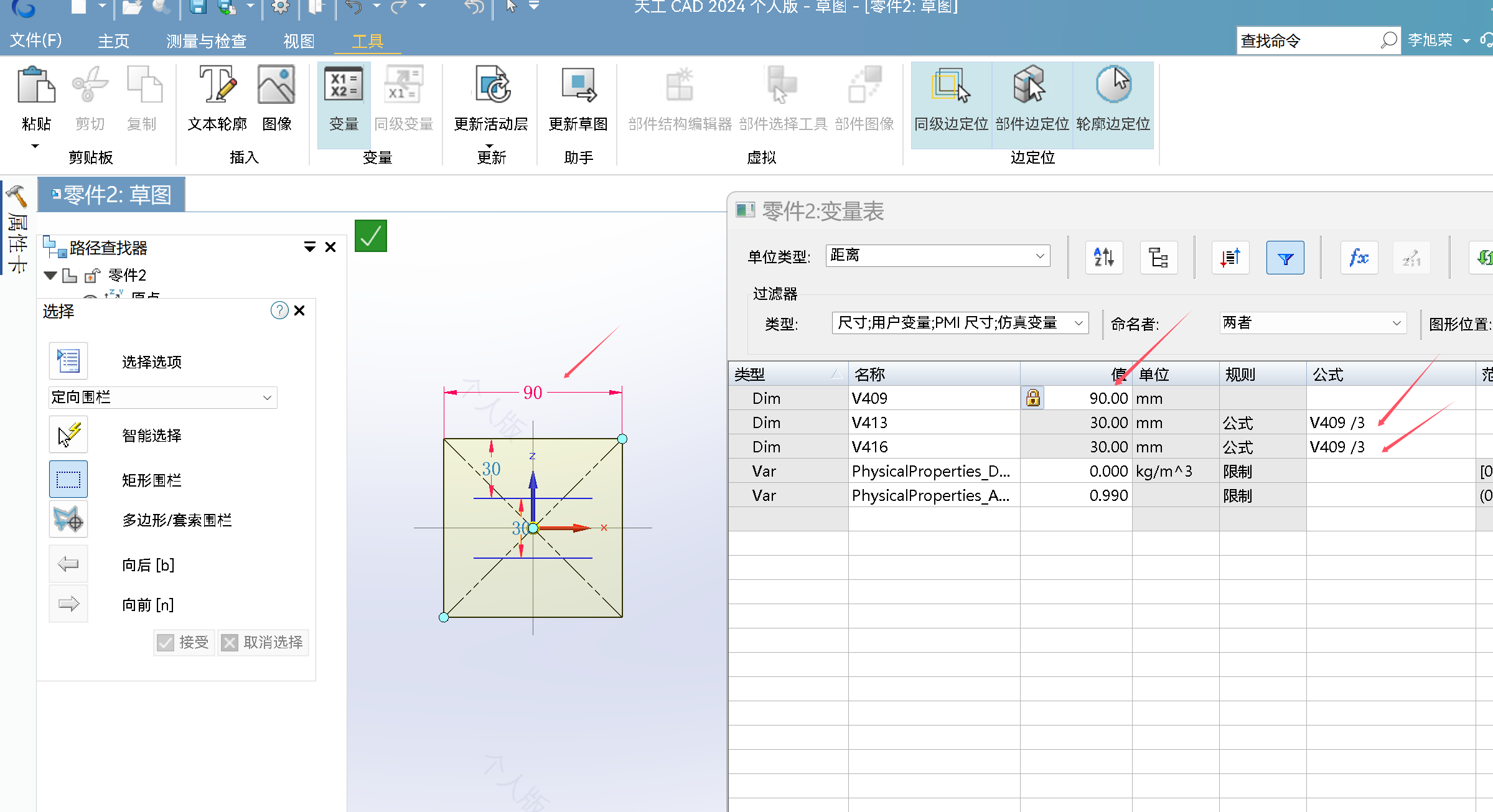Click the settings gear in quick access bar
The image size is (1493, 812).
281,7
